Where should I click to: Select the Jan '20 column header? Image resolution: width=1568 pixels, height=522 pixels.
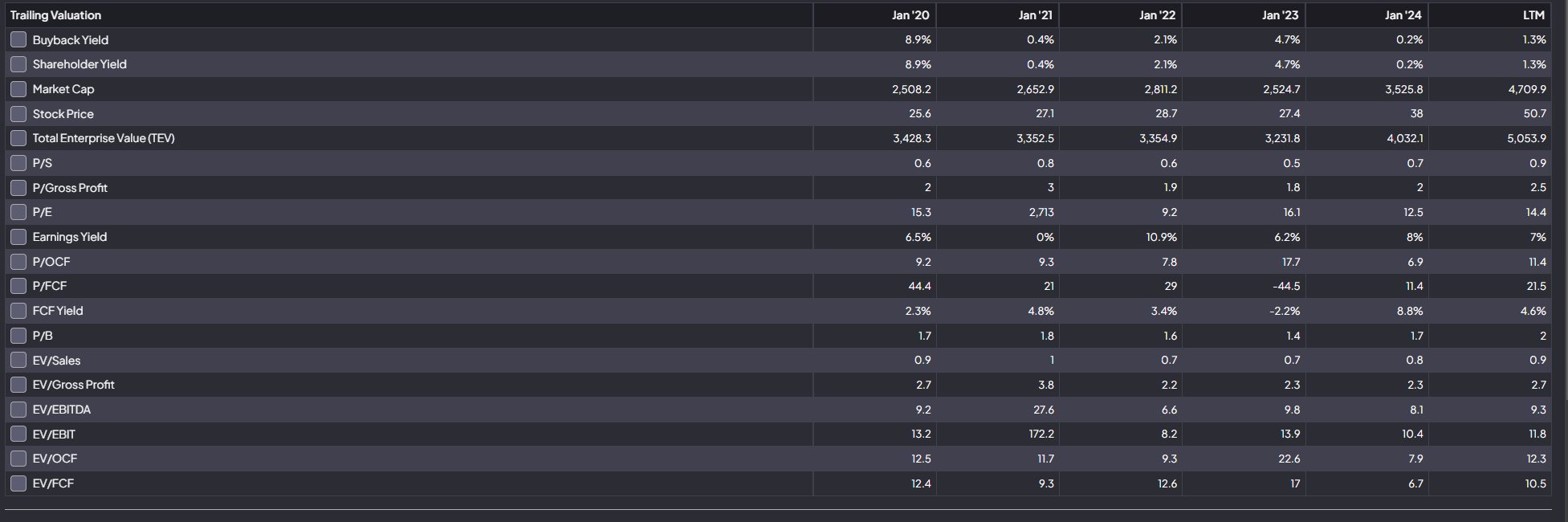point(910,15)
